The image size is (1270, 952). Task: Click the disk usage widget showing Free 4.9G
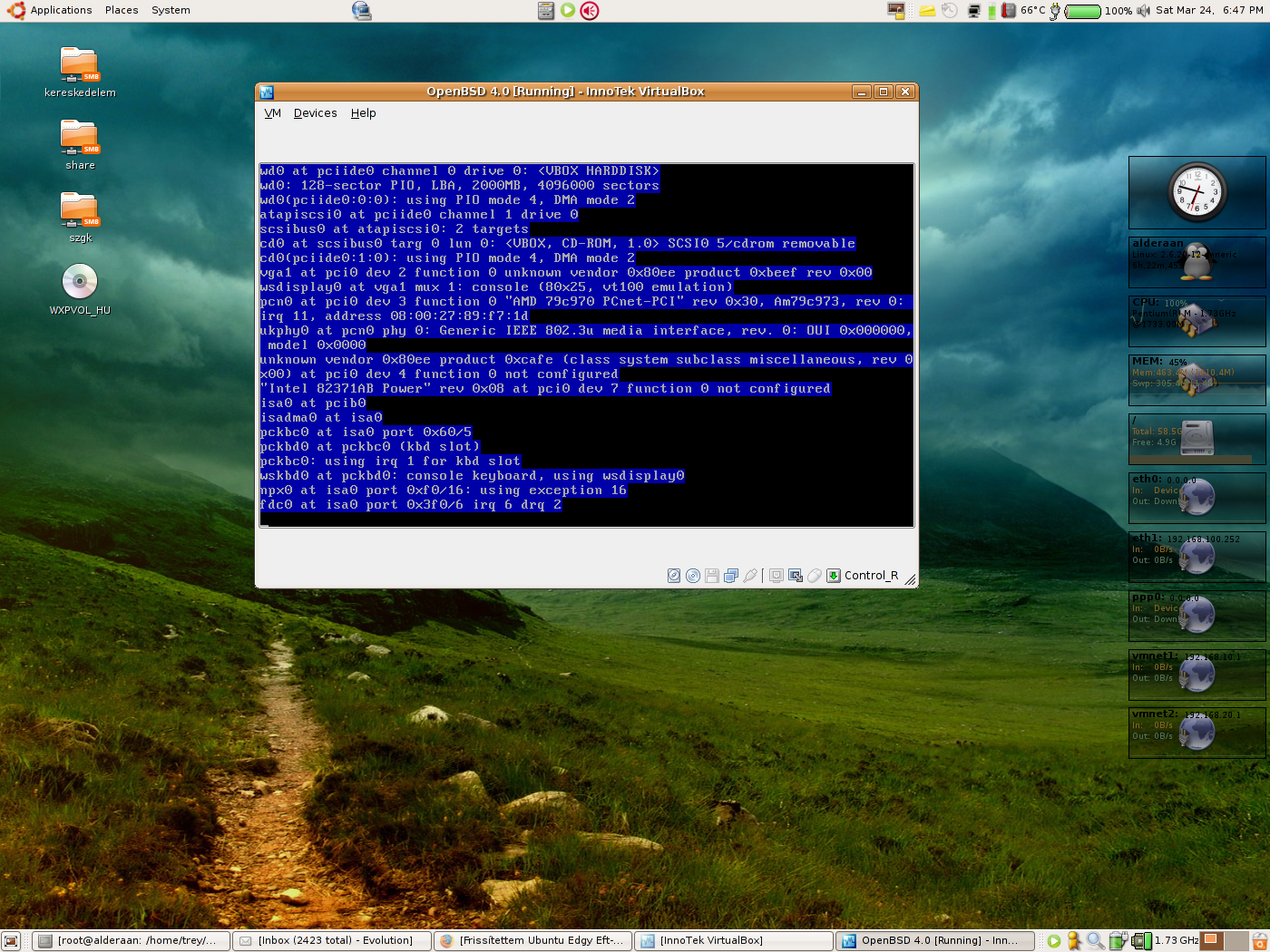click(1197, 439)
